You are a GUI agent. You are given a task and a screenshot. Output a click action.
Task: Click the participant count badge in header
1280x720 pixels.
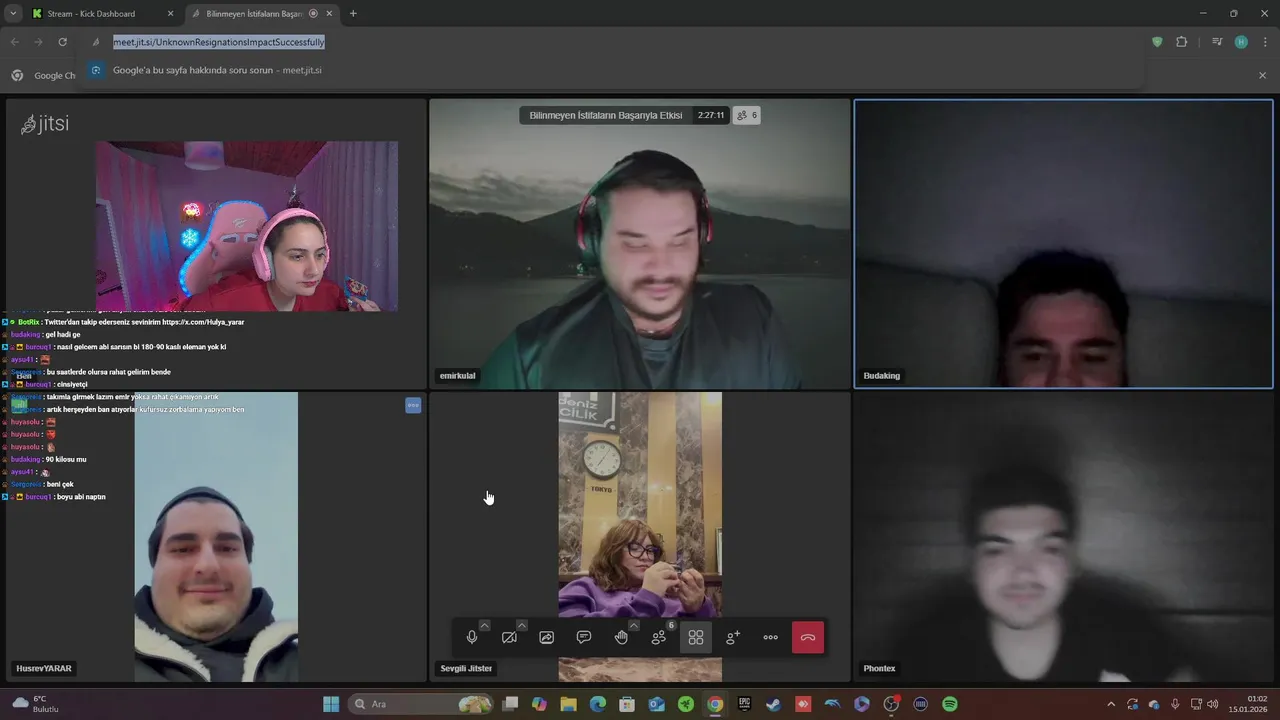pos(747,115)
